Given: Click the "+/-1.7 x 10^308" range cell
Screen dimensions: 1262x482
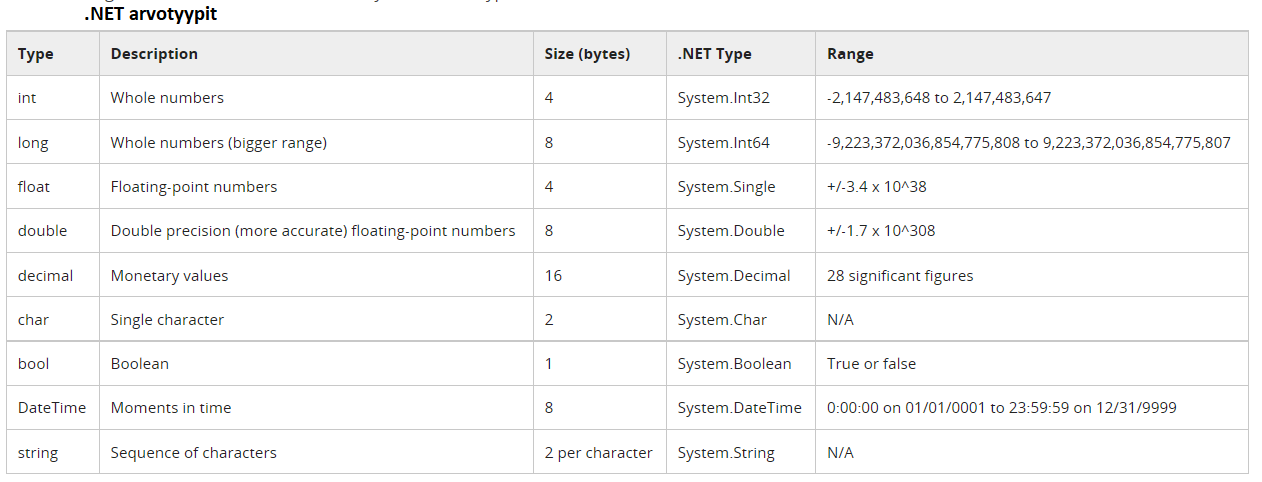Looking at the screenshot, I should click(881, 231).
